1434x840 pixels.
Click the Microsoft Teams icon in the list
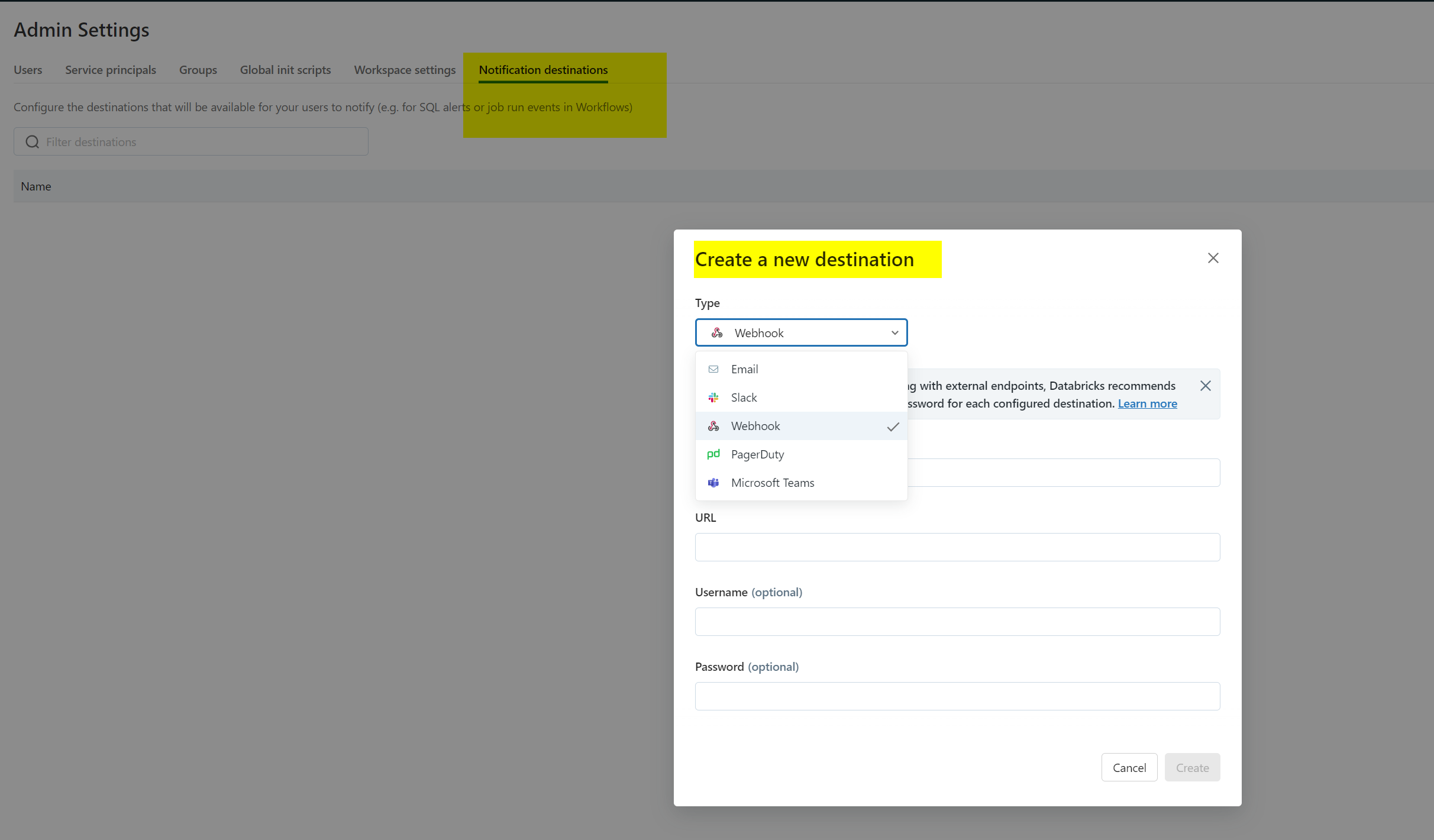click(x=713, y=483)
